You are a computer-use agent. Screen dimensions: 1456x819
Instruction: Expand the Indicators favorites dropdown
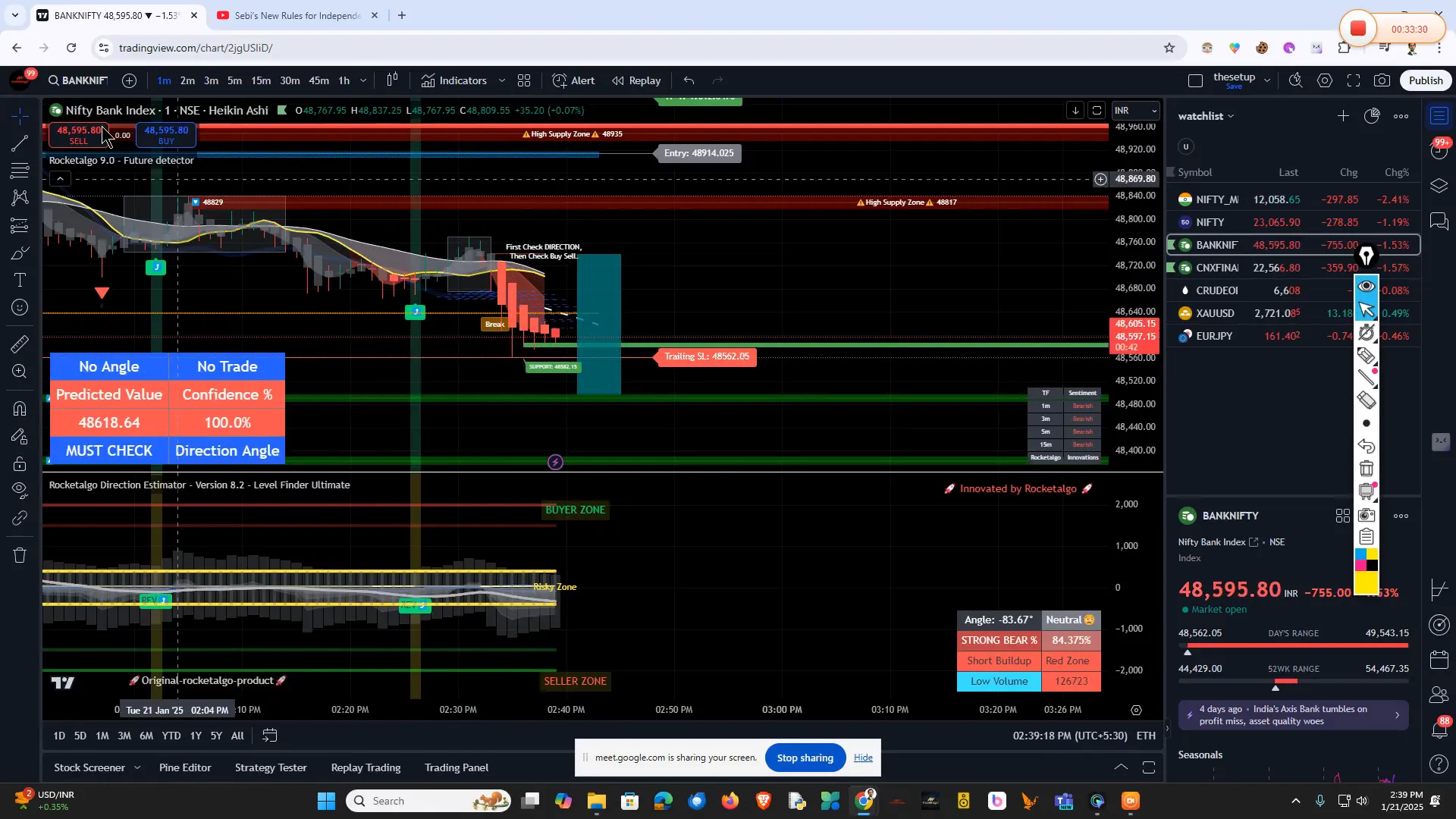click(502, 80)
